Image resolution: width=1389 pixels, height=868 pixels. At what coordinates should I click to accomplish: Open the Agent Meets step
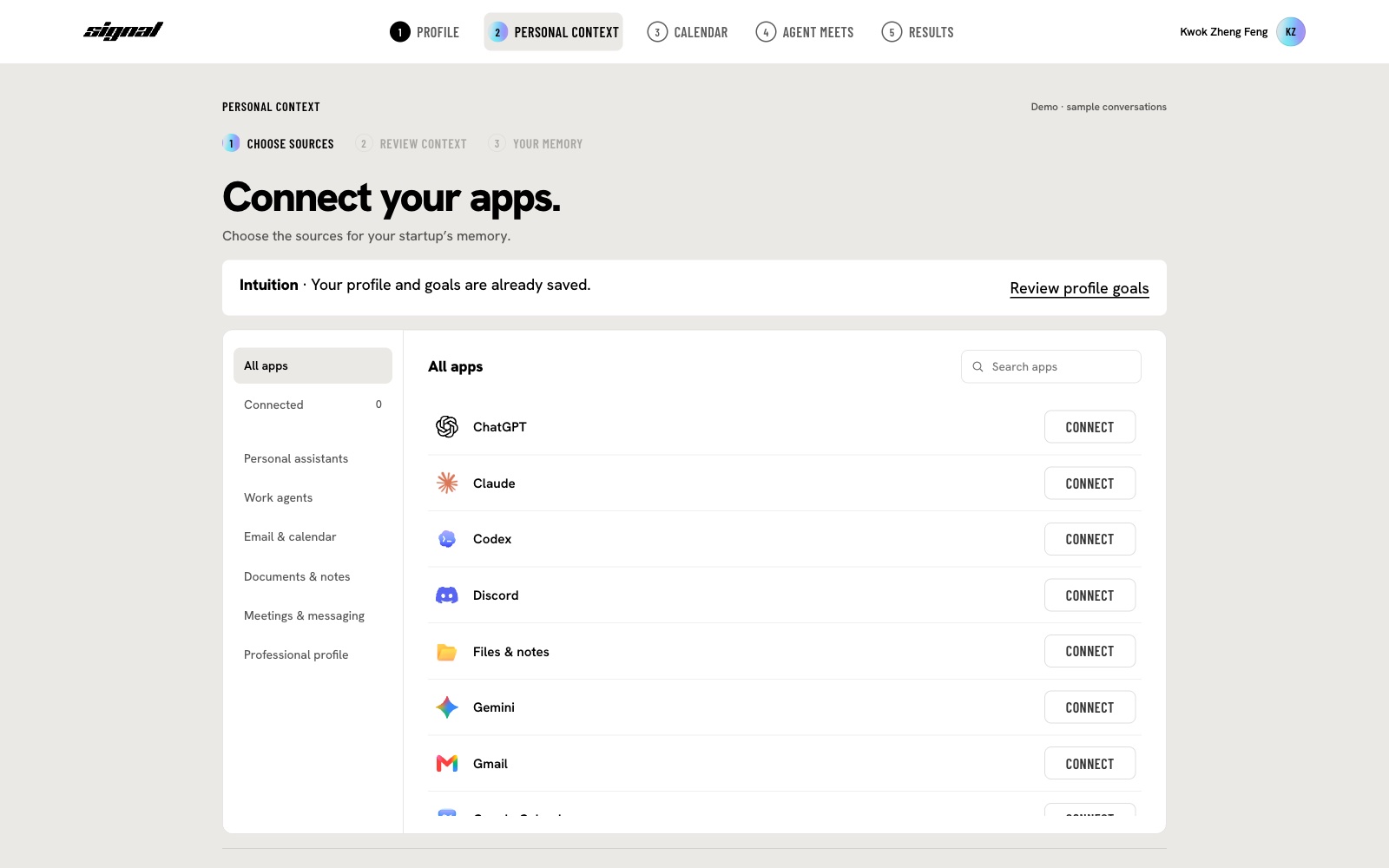[x=805, y=32]
